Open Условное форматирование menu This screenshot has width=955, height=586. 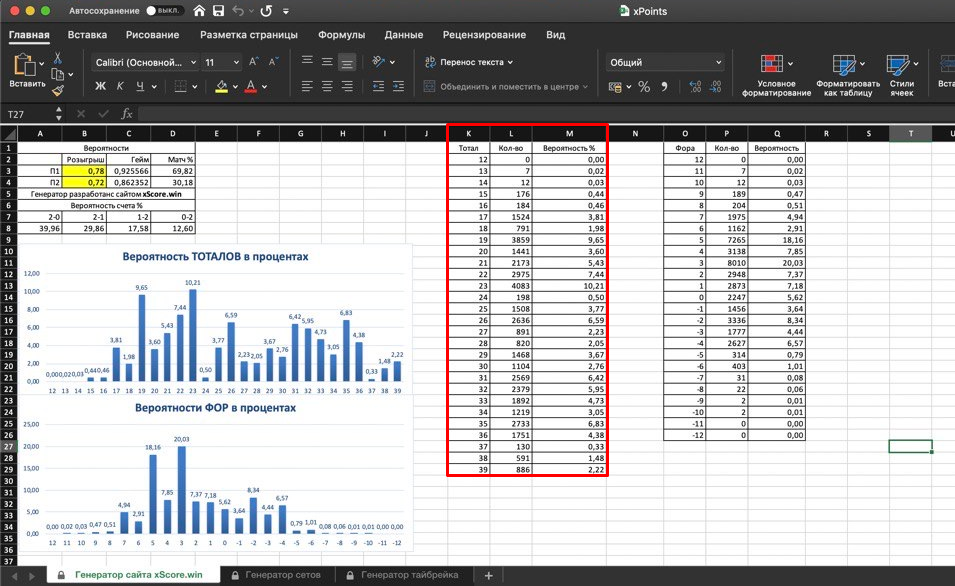coord(777,75)
